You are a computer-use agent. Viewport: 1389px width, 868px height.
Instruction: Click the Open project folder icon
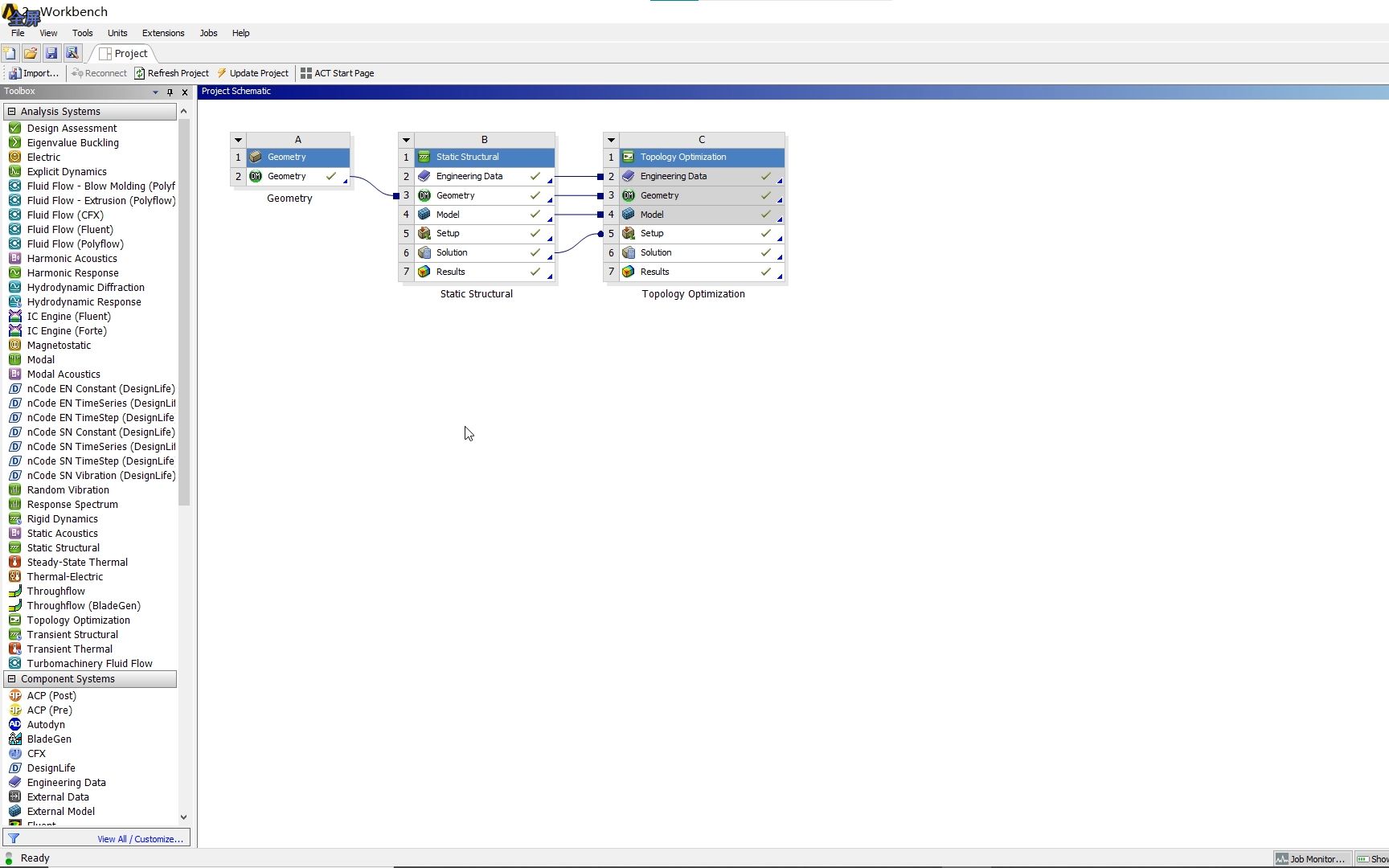tap(31, 53)
